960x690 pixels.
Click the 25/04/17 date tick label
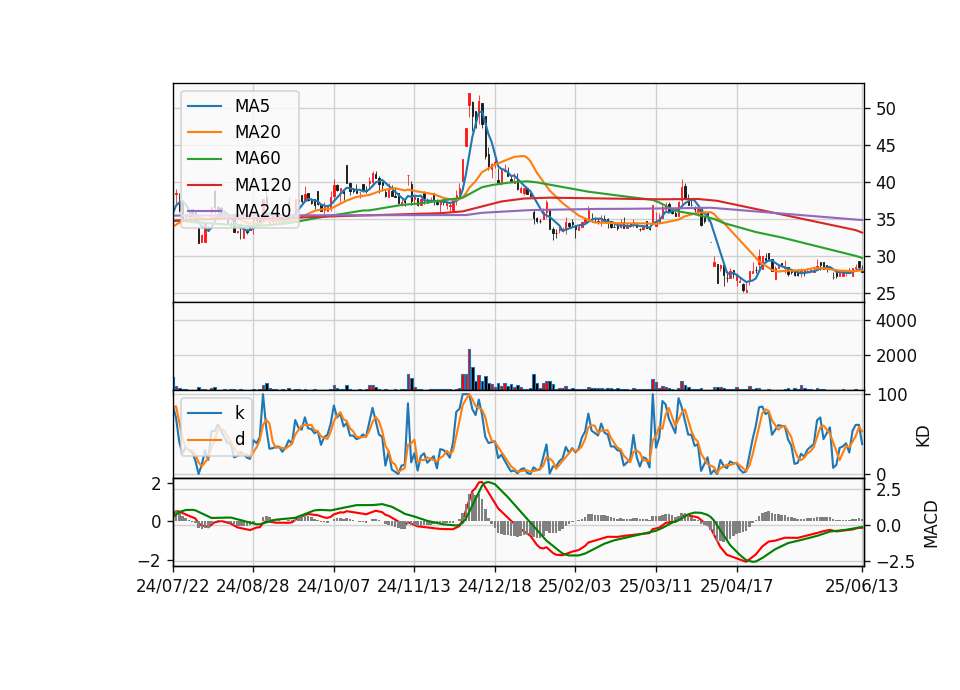coord(737,586)
